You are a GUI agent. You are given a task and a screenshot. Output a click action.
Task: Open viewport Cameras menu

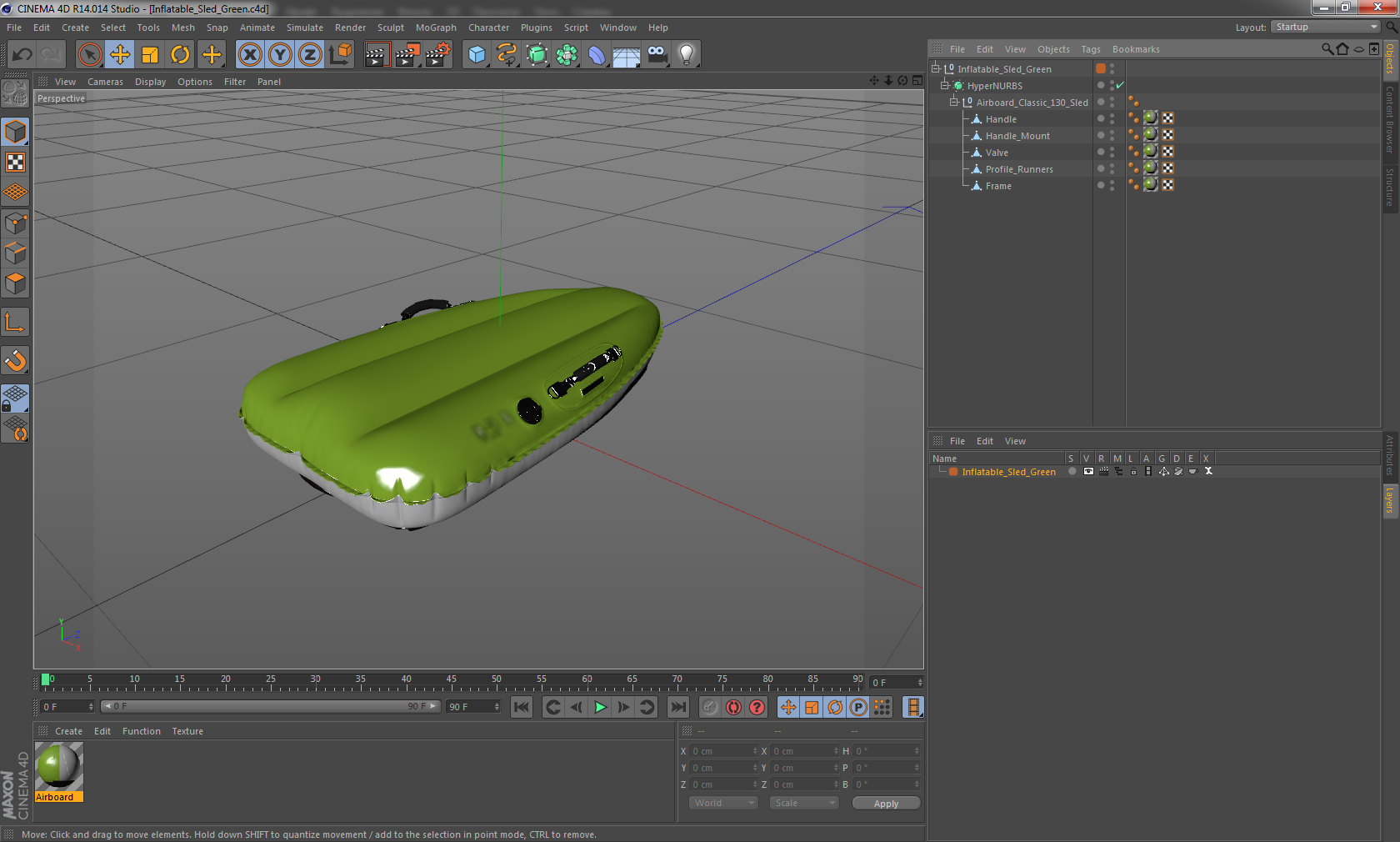[x=105, y=82]
